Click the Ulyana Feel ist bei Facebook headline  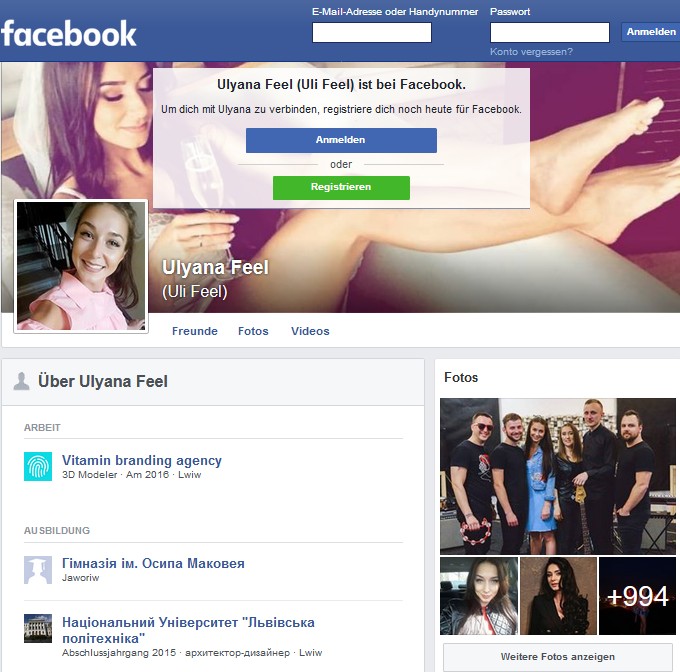pos(341,85)
